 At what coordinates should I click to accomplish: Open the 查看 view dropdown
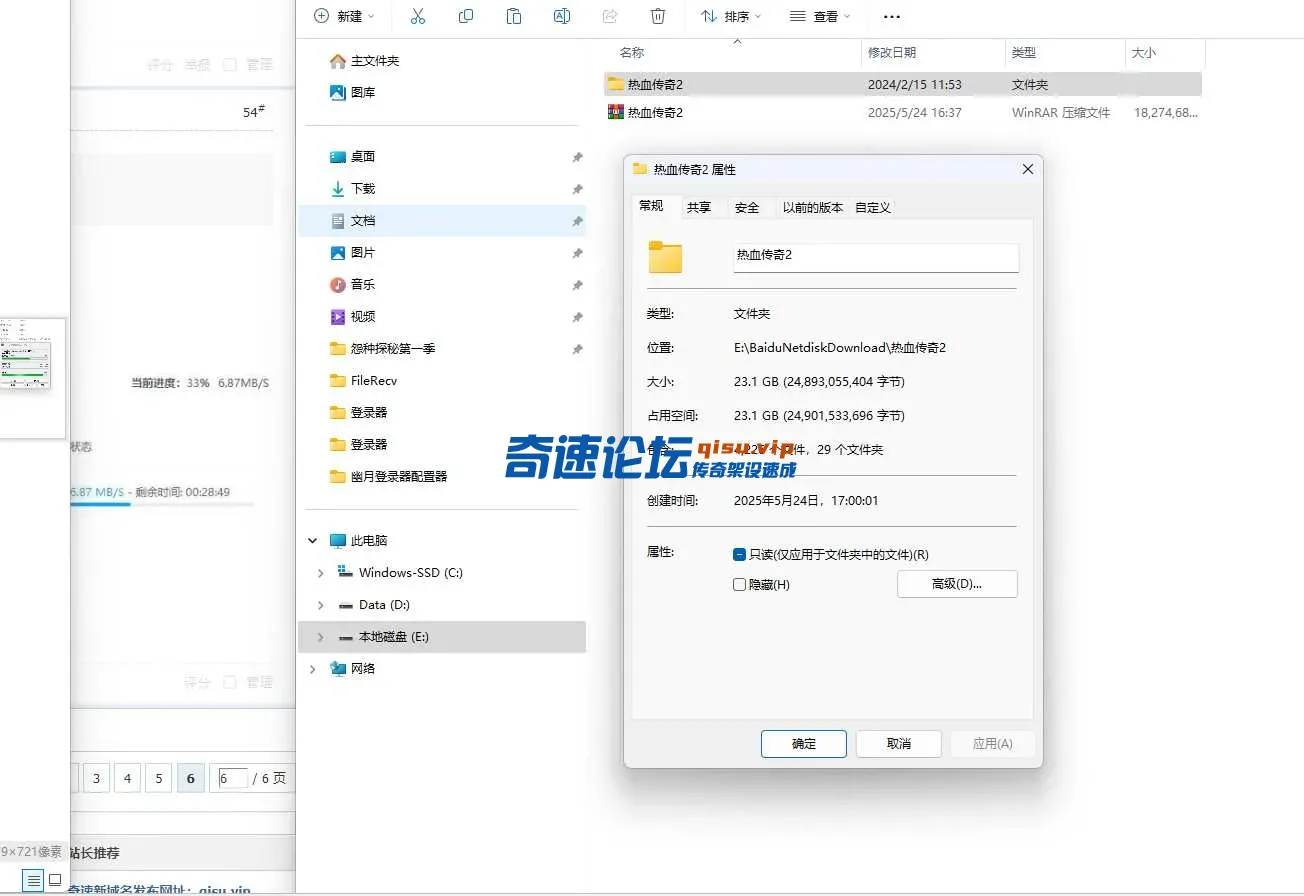coord(820,16)
